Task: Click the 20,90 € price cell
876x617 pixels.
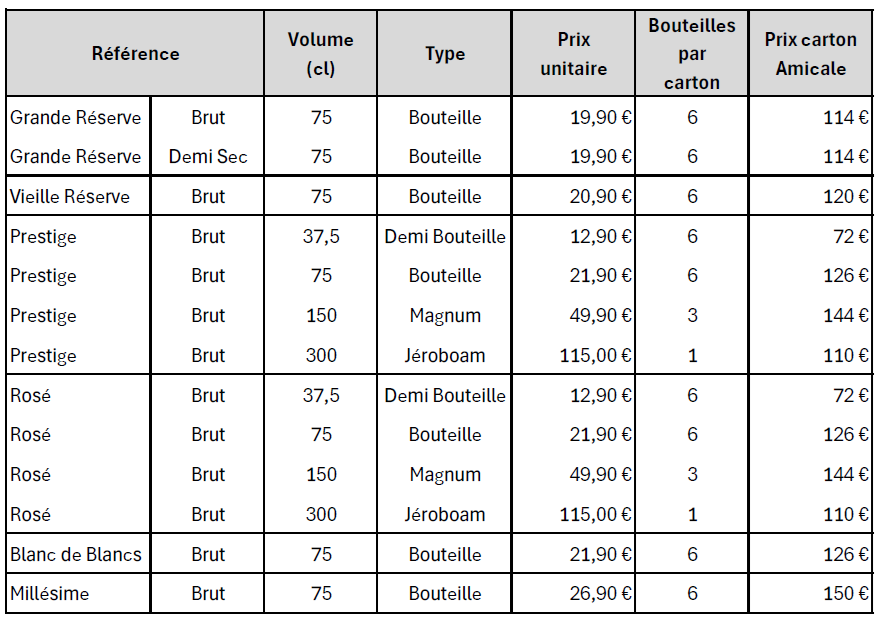Action: click(574, 196)
